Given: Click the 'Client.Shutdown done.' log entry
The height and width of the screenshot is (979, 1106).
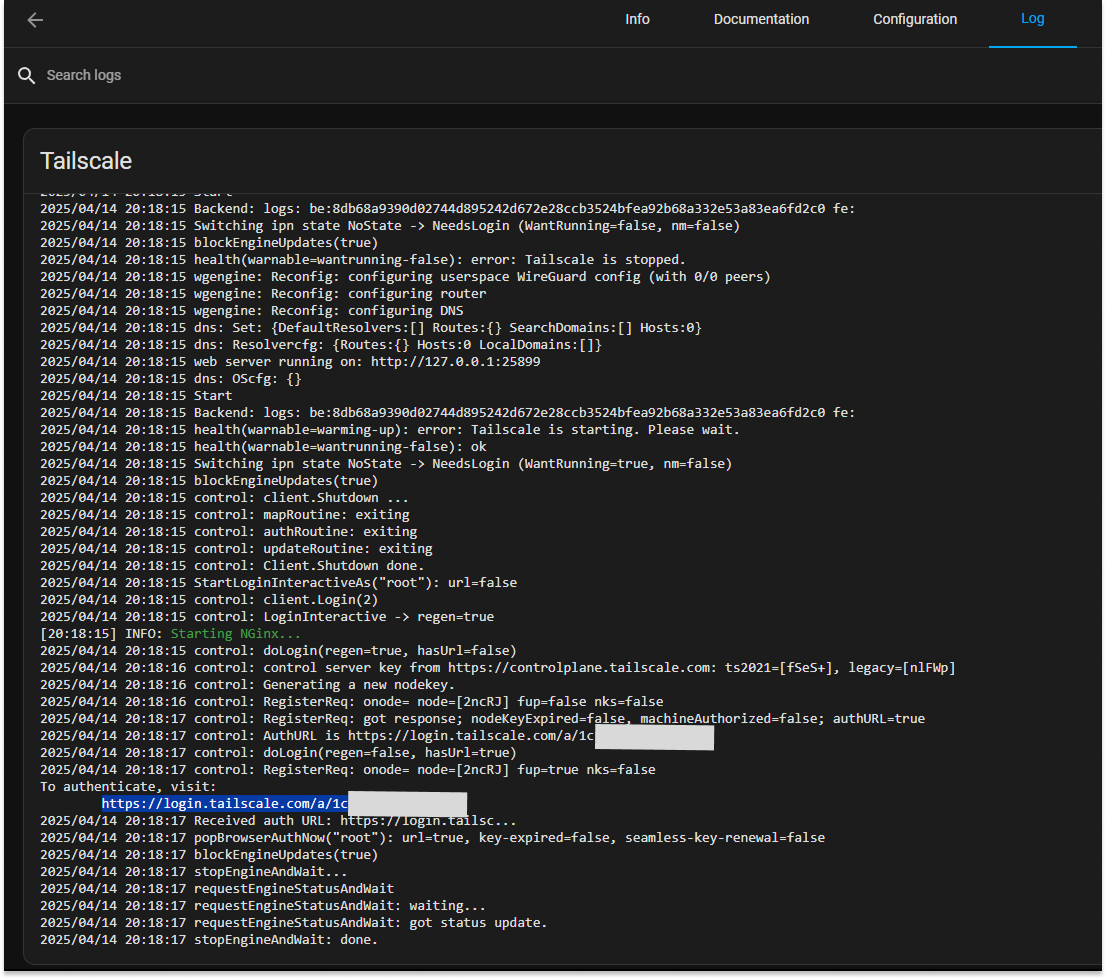Looking at the screenshot, I should 343,566.
